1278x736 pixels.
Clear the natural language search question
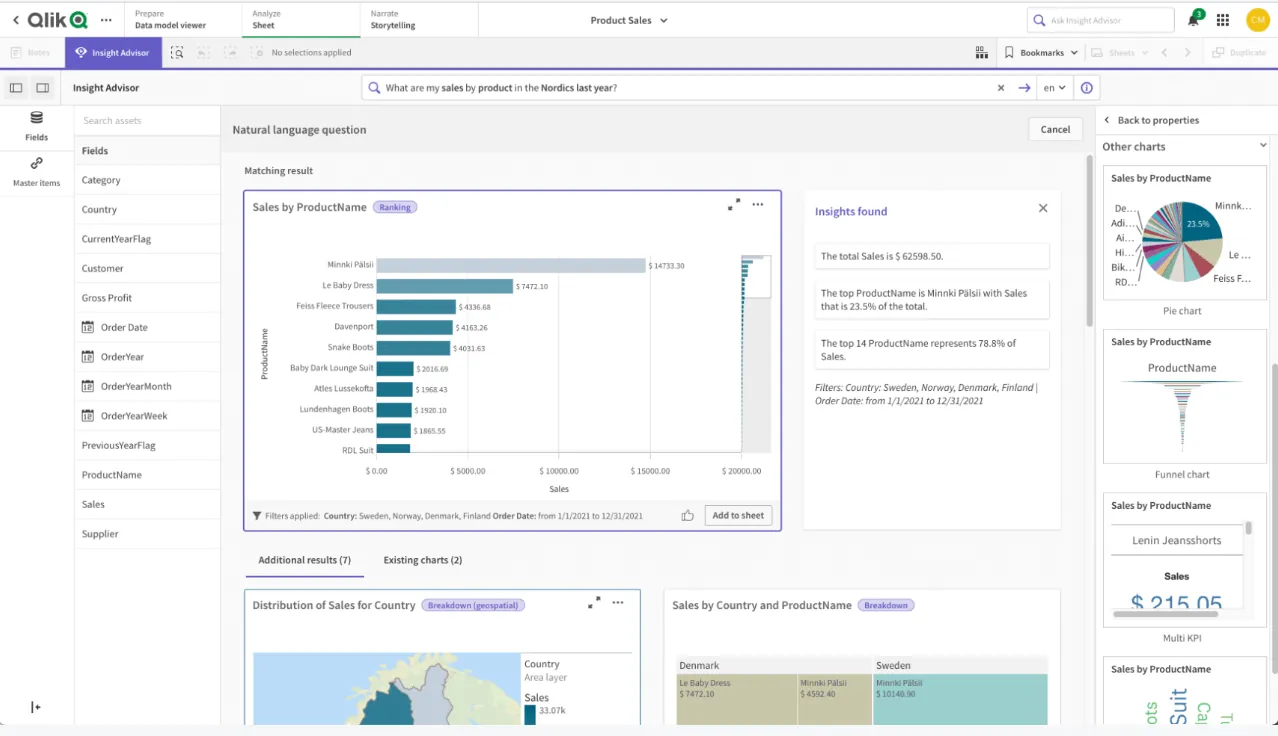[1000, 88]
